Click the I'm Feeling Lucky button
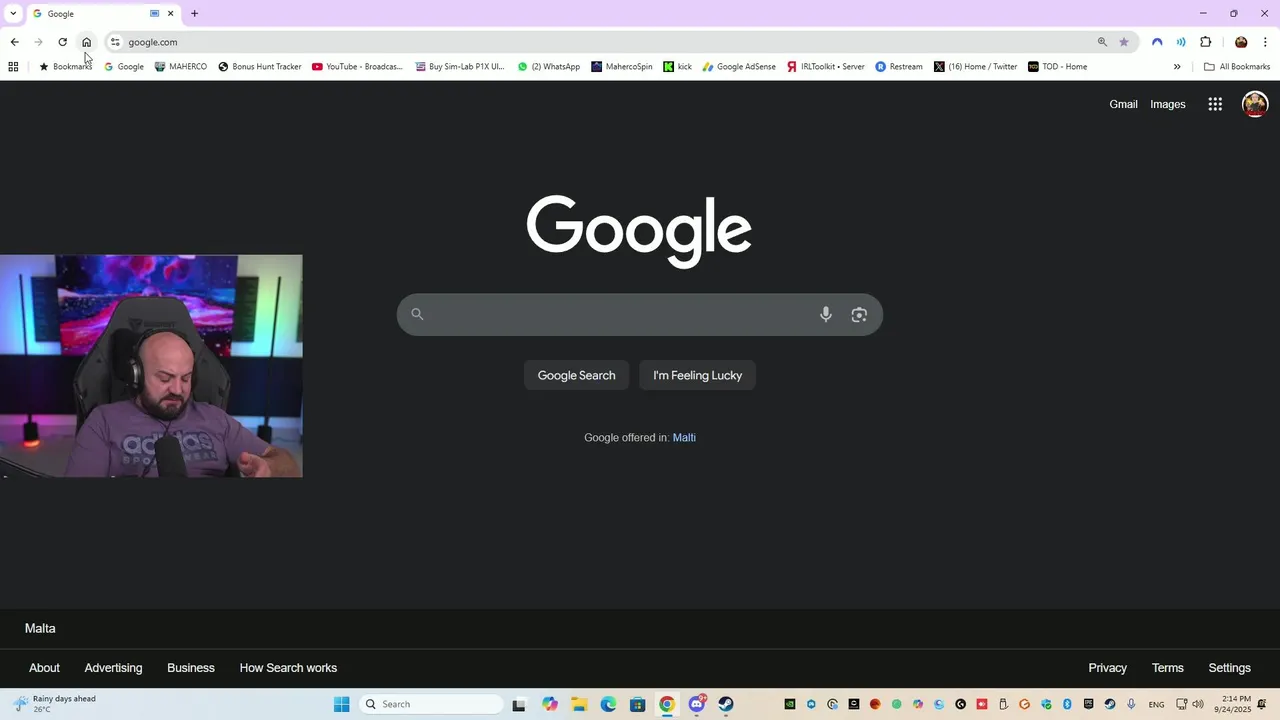The height and width of the screenshot is (720, 1280). click(697, 375)
